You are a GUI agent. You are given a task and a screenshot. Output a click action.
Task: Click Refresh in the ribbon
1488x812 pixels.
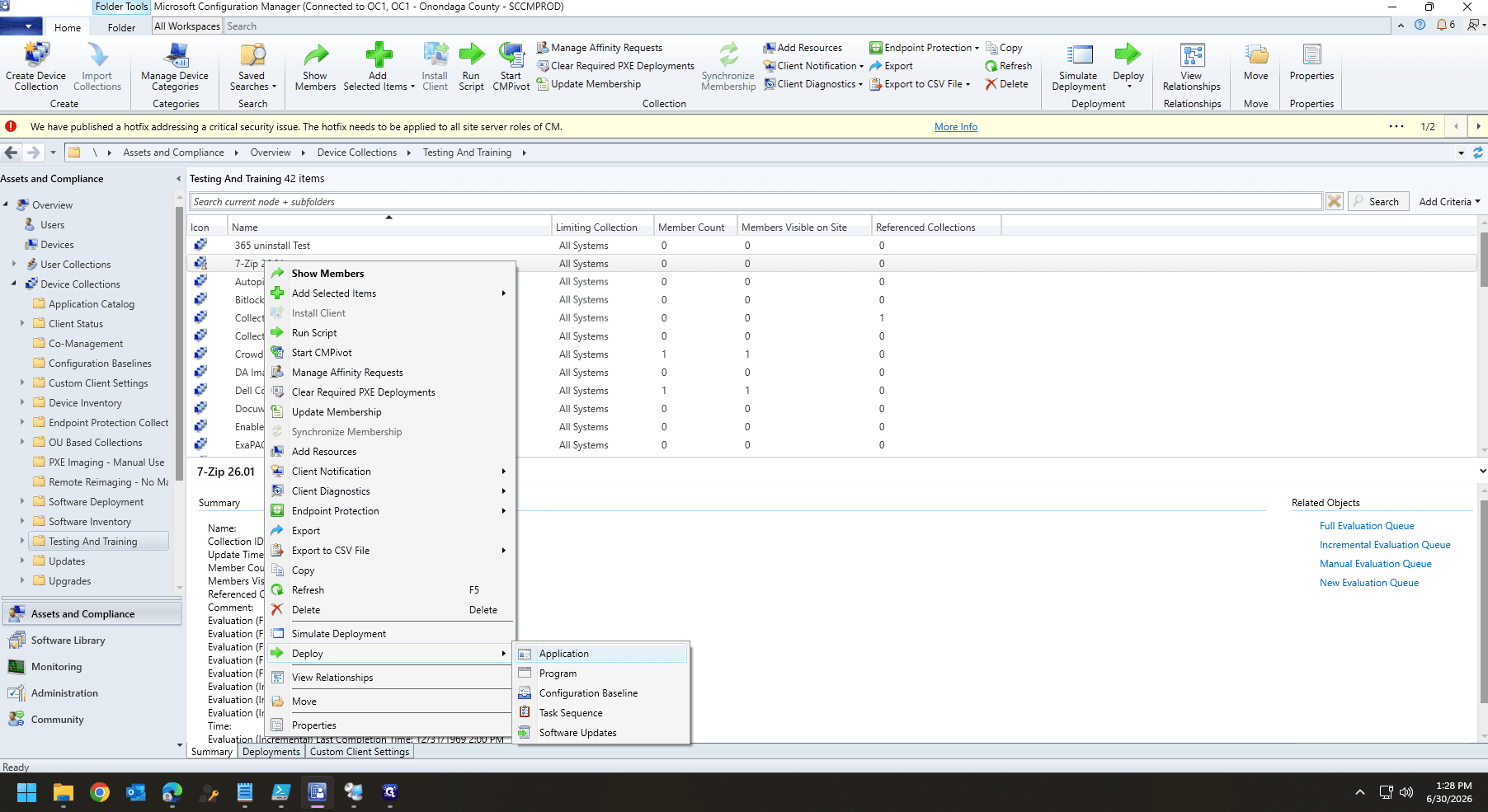click(x=1008, y=66)
